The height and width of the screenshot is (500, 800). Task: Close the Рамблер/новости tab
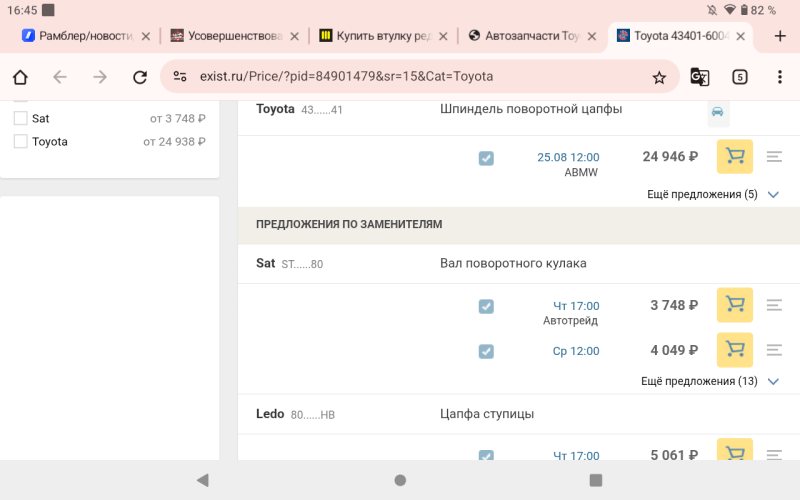pyautogui.click(x=146, y=36)
